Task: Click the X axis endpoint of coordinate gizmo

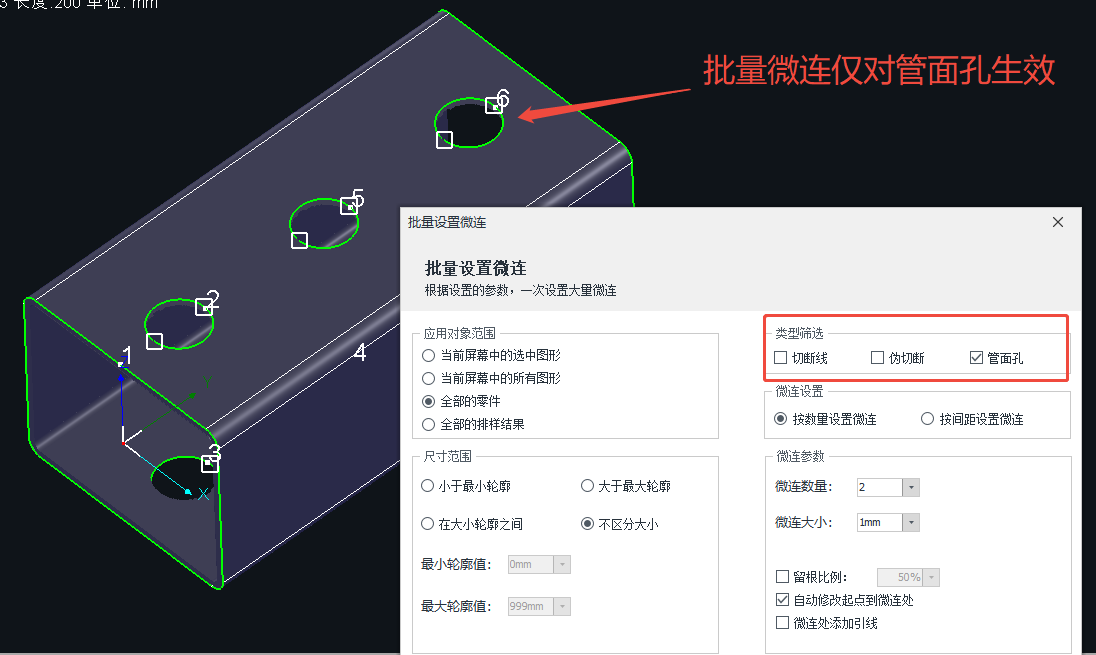Action: (x=188, y=492)
